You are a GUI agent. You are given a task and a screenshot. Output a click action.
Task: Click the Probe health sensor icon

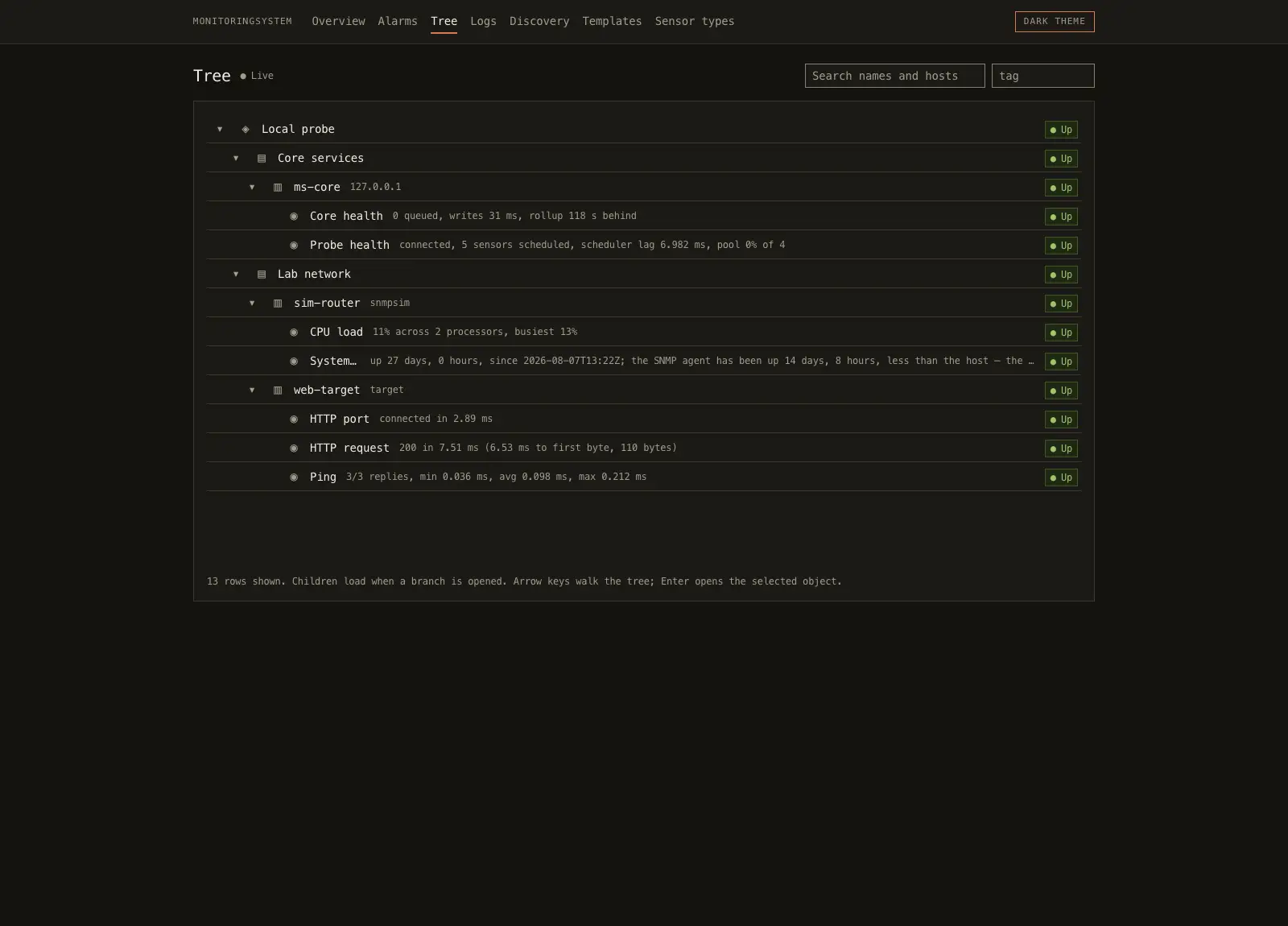tap(294, 246)
